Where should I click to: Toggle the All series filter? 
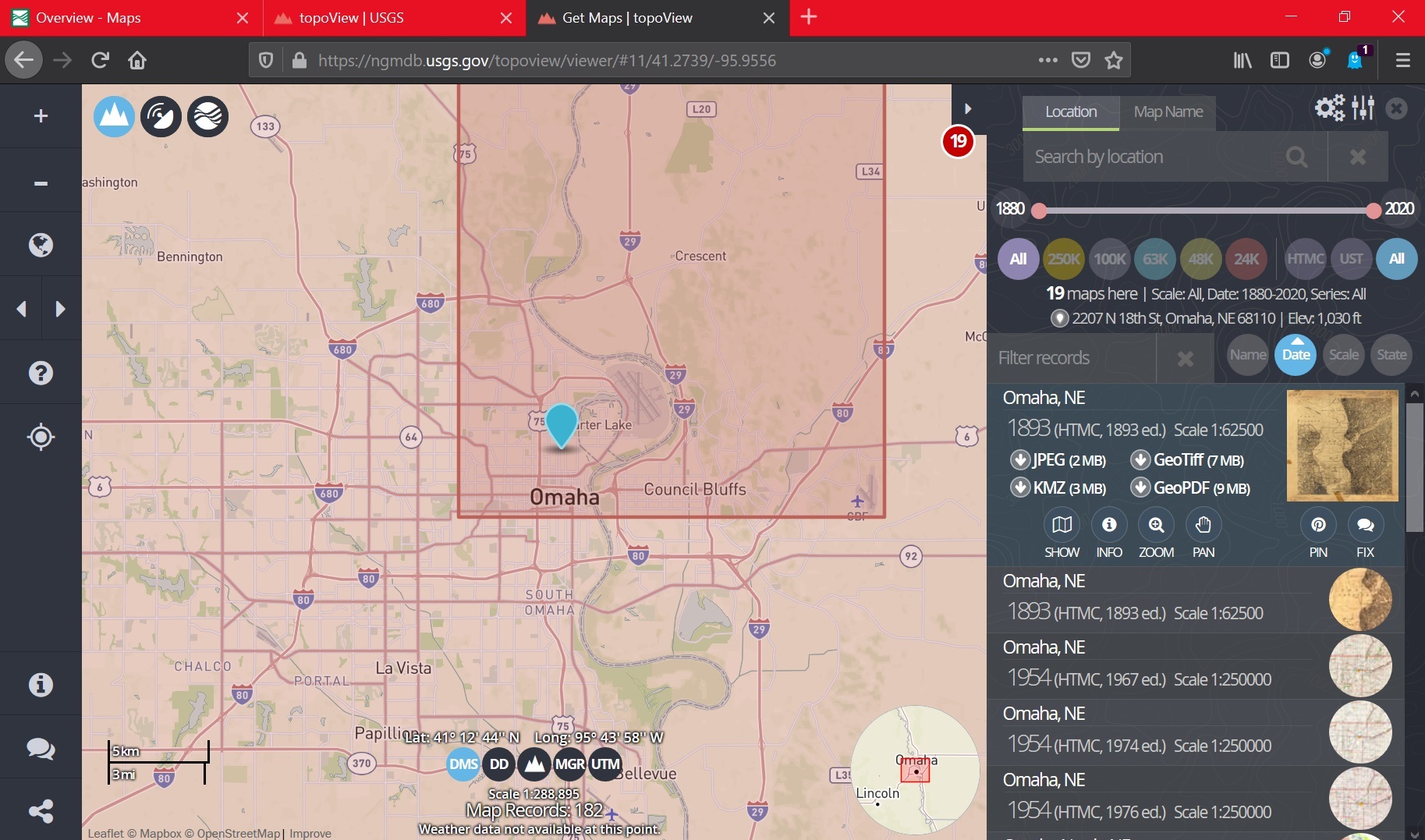coord(1397,259)
